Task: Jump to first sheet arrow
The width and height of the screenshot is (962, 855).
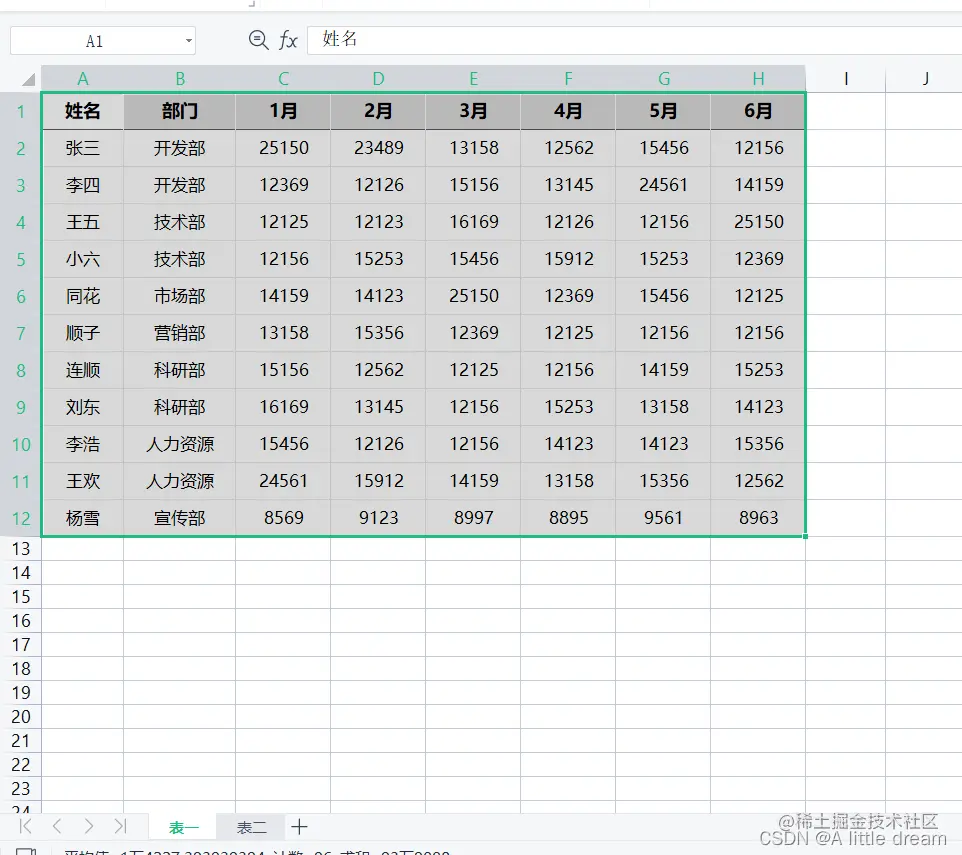Action: point(25,826)
